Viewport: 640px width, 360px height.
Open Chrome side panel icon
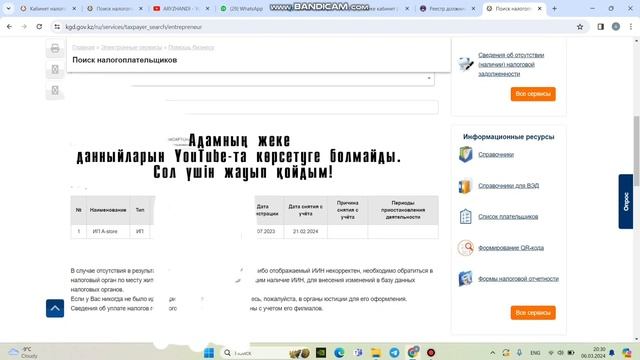(601, 27)
